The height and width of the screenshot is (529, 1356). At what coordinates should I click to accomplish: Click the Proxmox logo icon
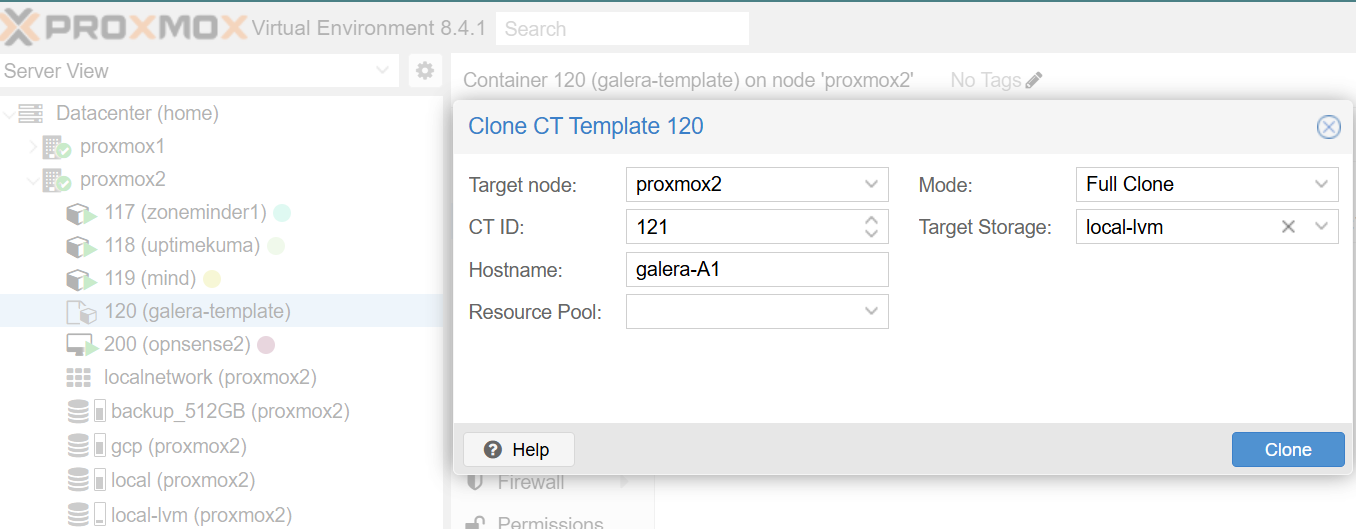coord(20,27)
